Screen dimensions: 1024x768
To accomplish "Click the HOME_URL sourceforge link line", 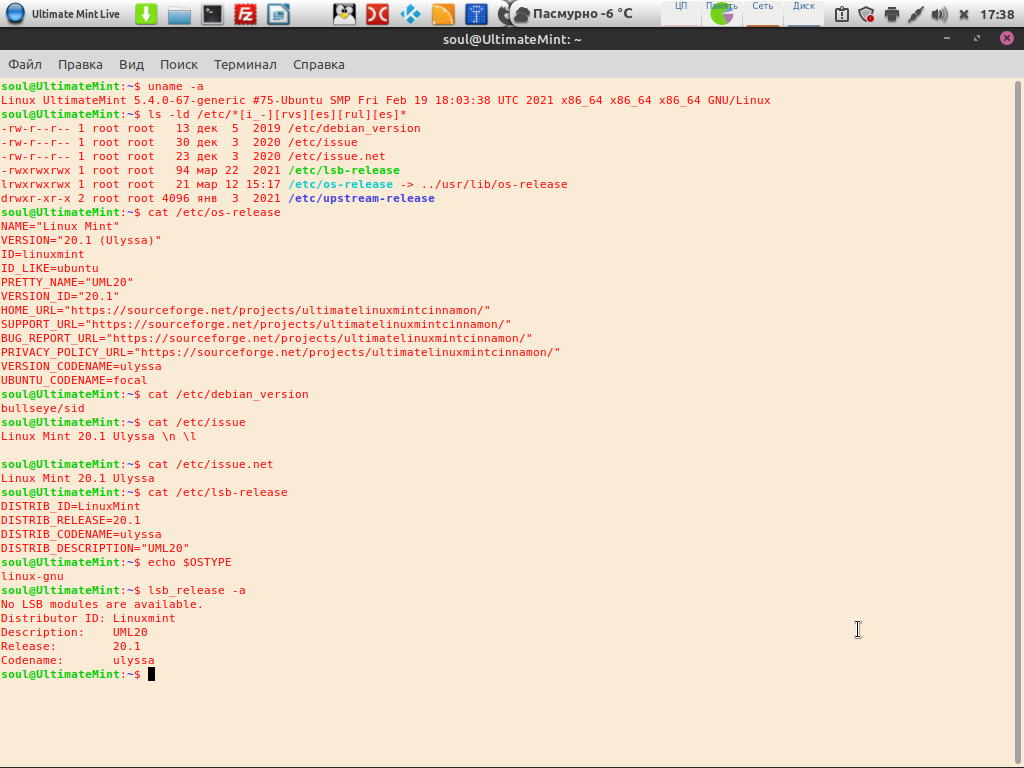I will tap(246, 310).
